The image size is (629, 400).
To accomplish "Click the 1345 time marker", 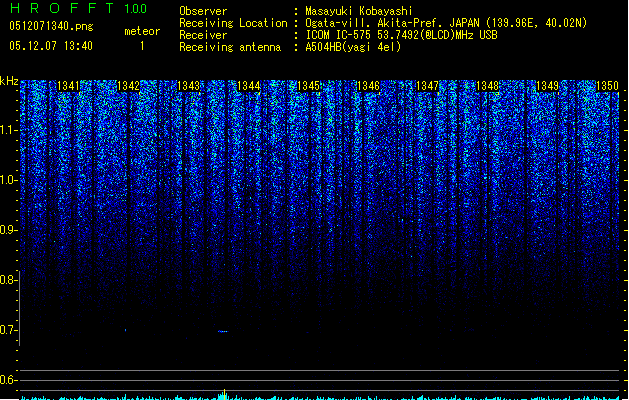I will point(308,86).
